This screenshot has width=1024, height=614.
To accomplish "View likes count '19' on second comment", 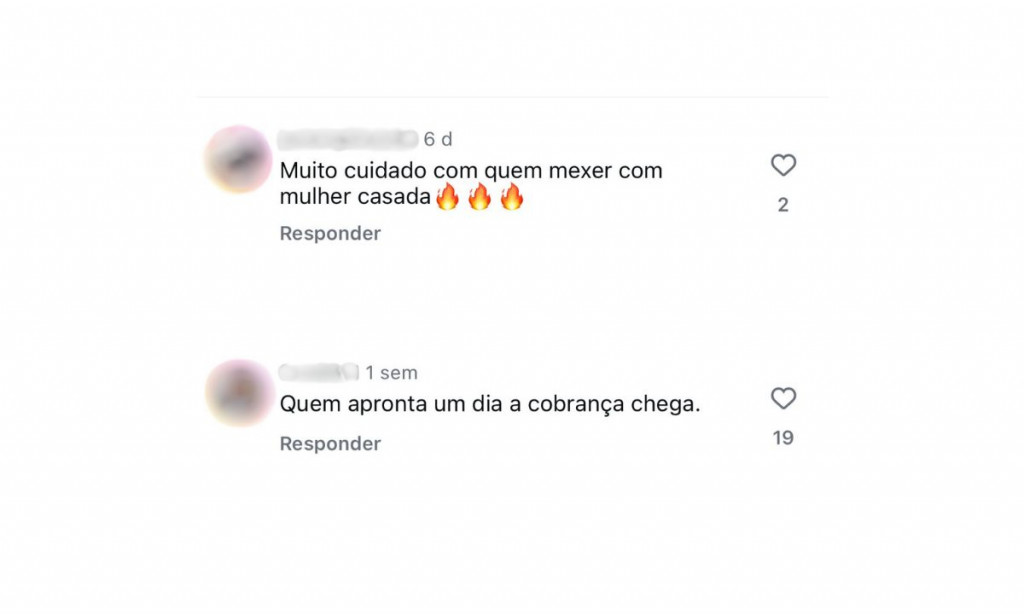I will pyautogui.click(x=783, y=438).
